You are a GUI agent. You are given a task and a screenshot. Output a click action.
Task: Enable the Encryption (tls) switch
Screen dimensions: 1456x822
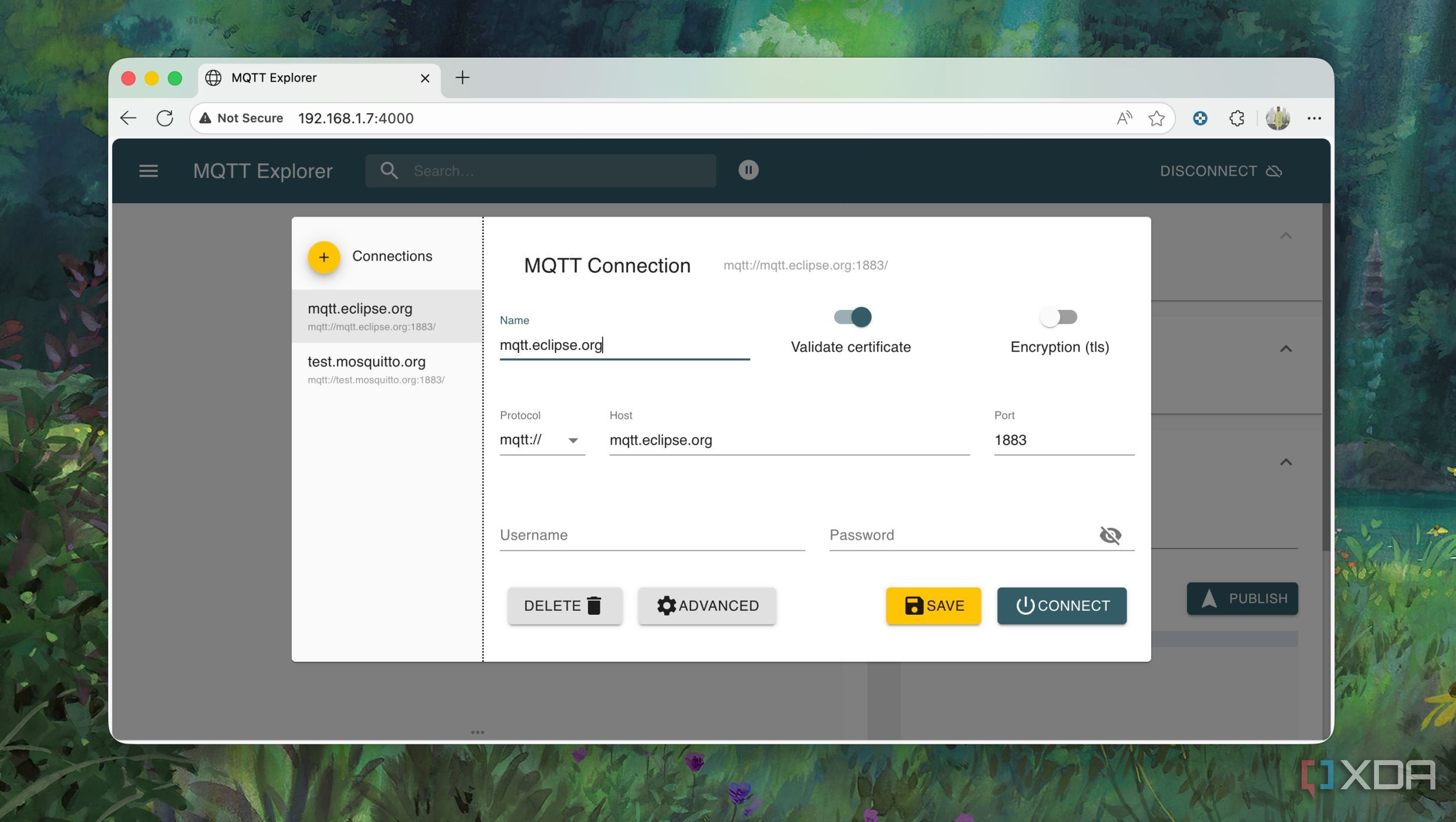[1058, 317]
